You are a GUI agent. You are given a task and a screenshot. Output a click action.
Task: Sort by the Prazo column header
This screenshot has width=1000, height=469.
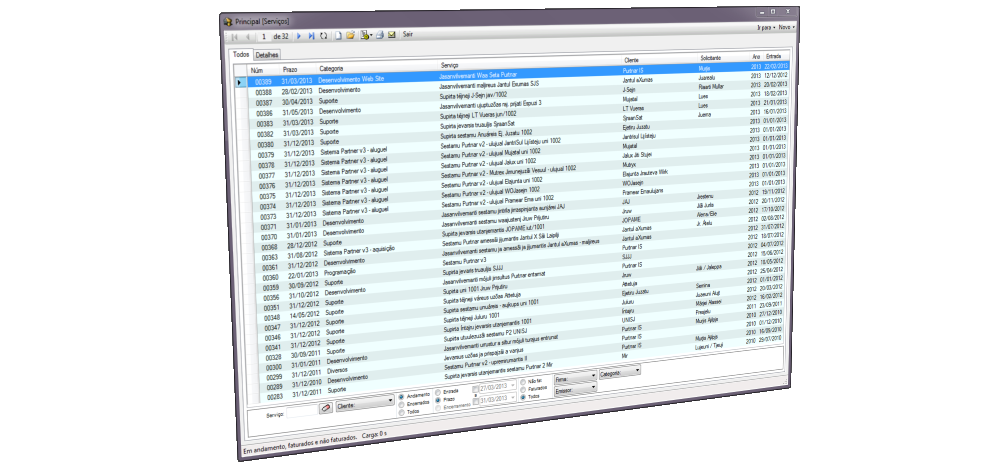(290, 68)
